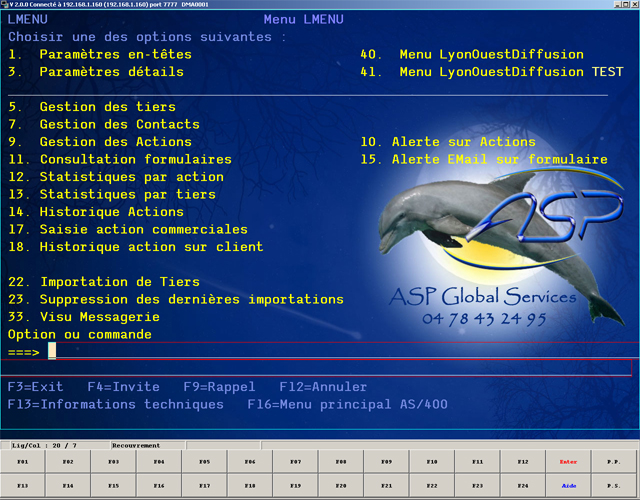Open option 17 Saisie action commerciales
Viewport: 640px width, 500px height.
point(128,229)
